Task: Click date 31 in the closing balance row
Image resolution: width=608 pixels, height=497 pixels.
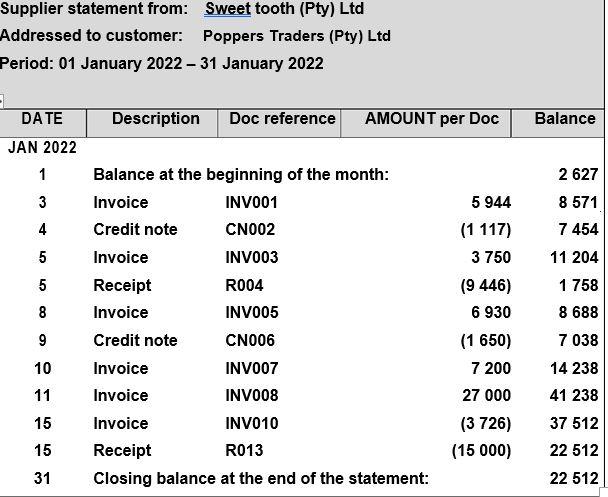Action: pos(42,478)
